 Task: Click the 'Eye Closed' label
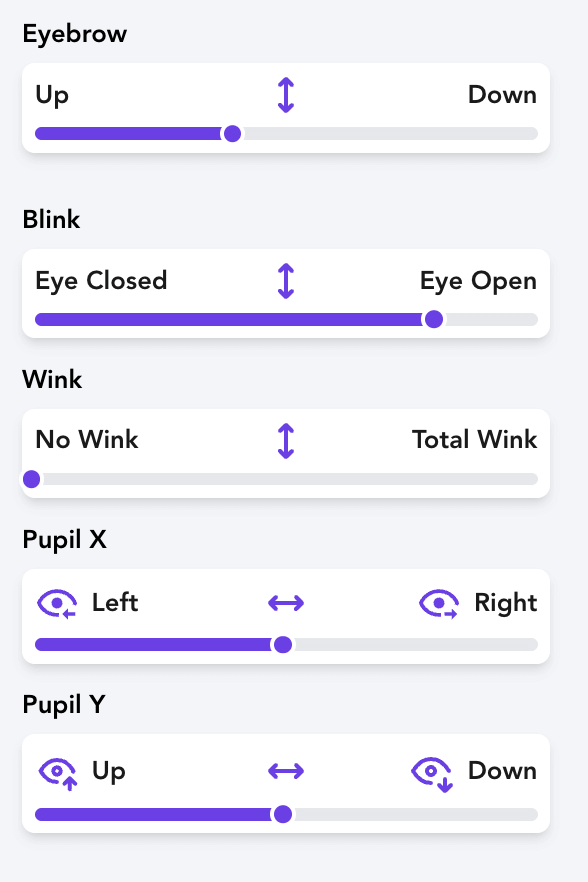pos(101,281)
